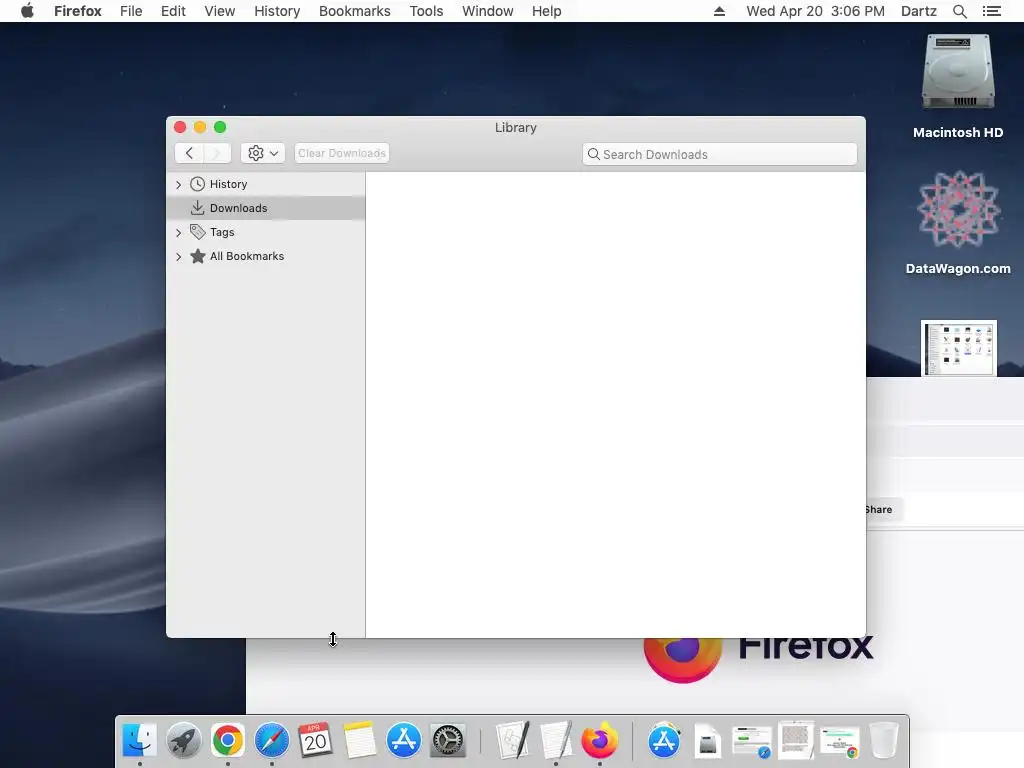Expand the History tree item
Screen dimensions: 1024x768
178,185
